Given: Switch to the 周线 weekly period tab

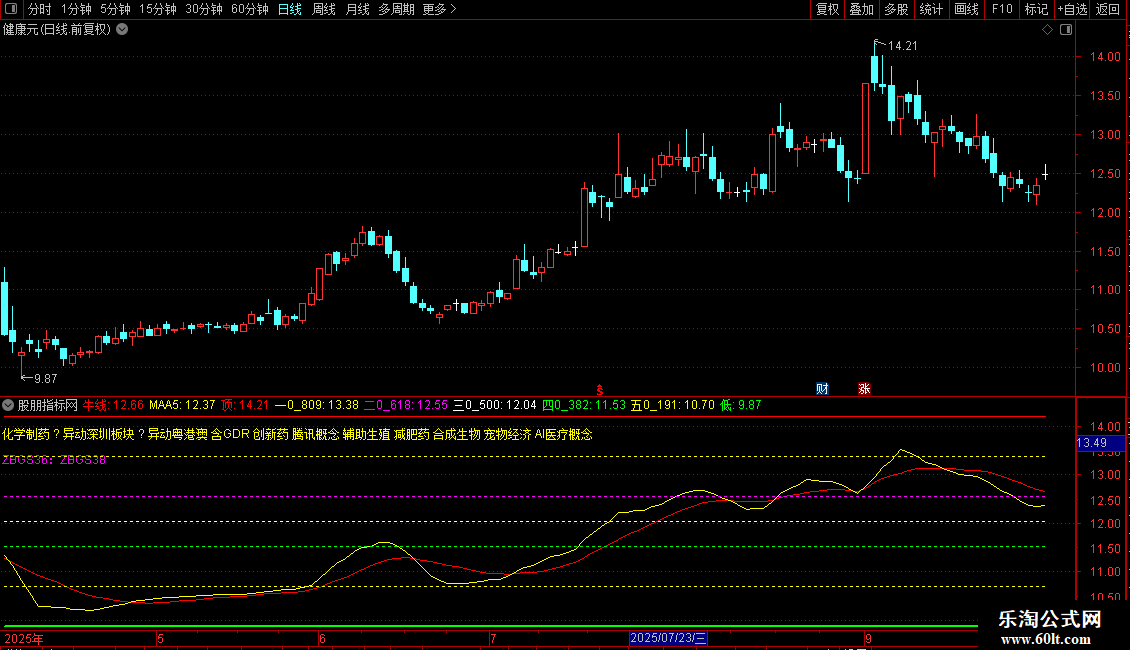Looking at the screenshot, I should coord(324,9).
